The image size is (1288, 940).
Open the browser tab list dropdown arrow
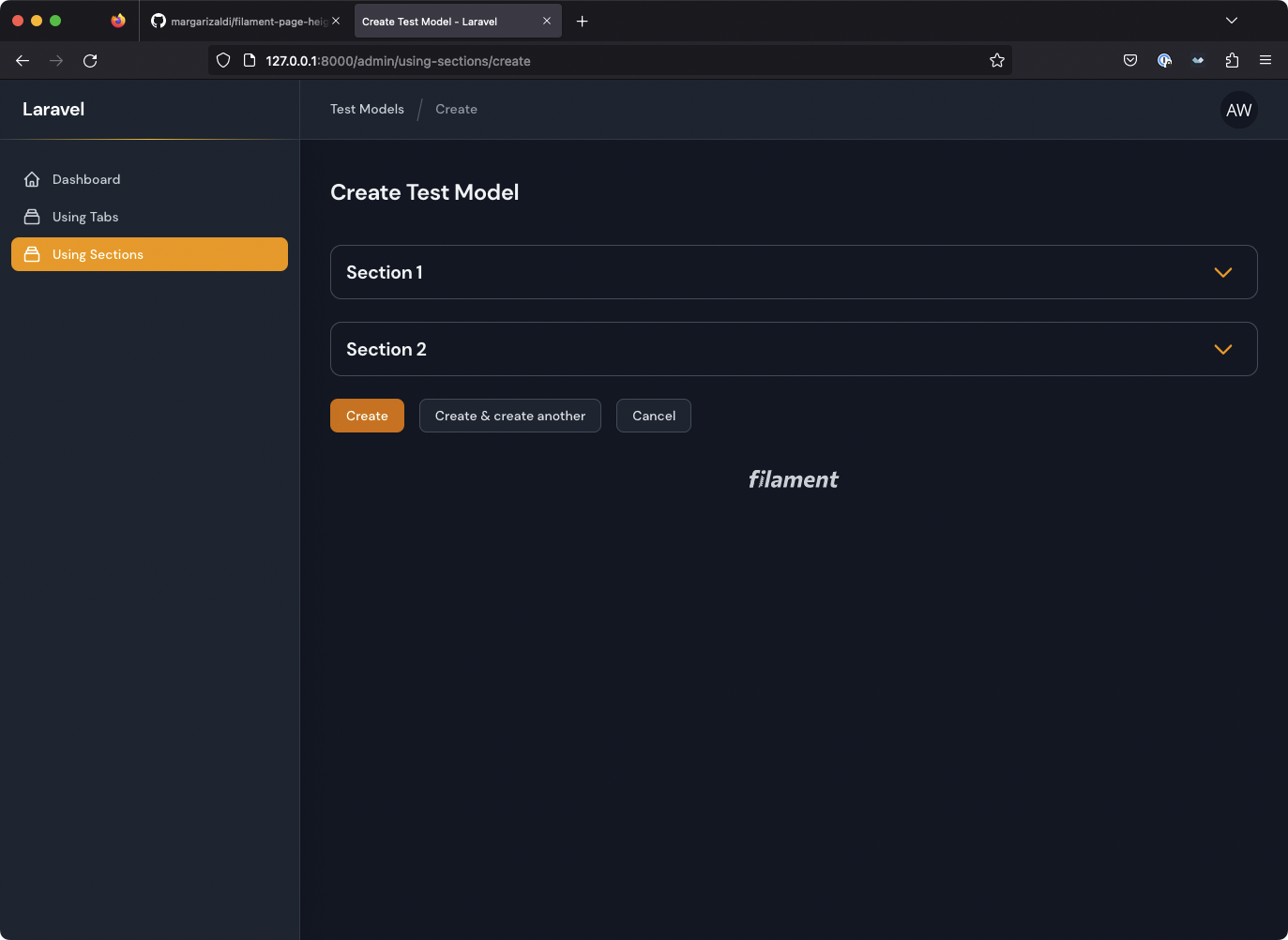tap(1232, 21)
